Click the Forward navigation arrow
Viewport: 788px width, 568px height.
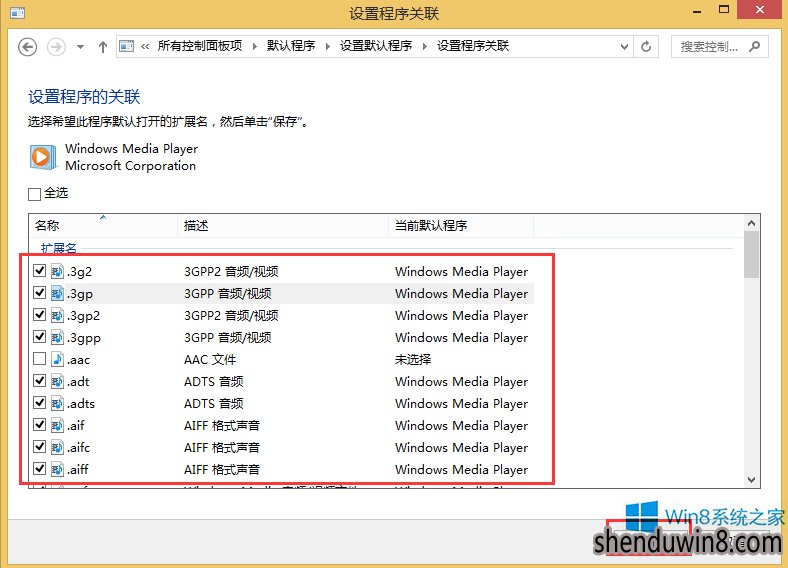click(56, 47)
